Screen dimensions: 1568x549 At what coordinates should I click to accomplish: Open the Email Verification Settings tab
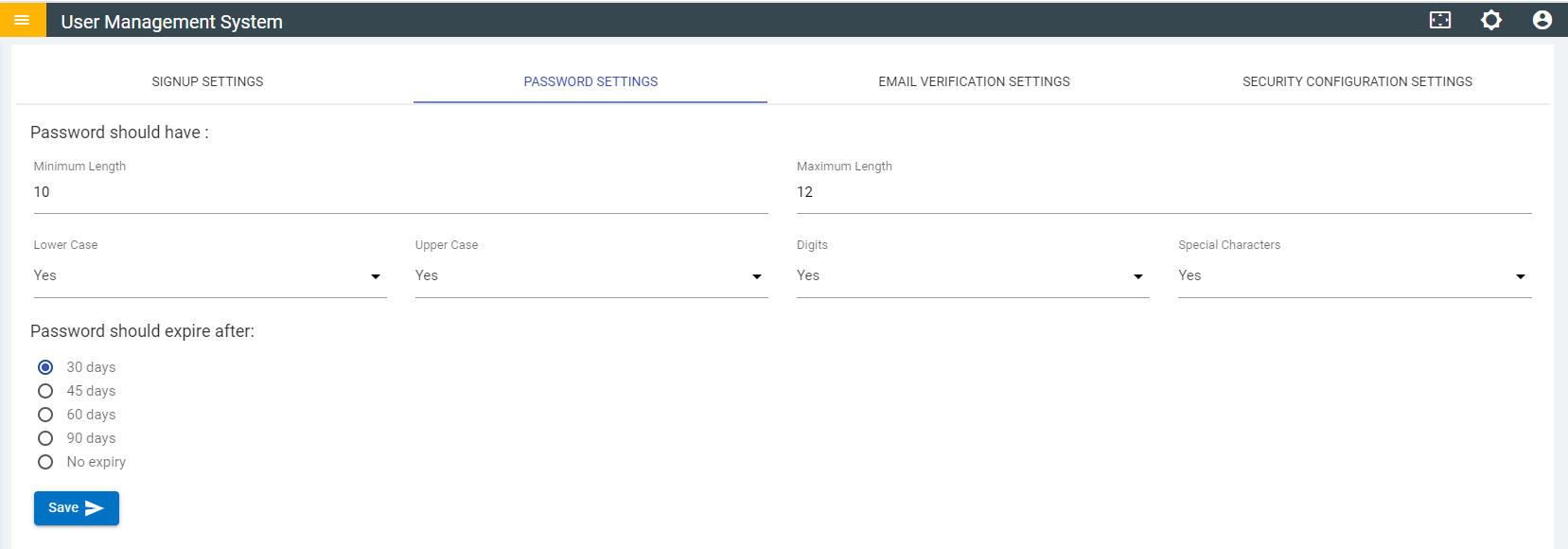tap(974, 81)
